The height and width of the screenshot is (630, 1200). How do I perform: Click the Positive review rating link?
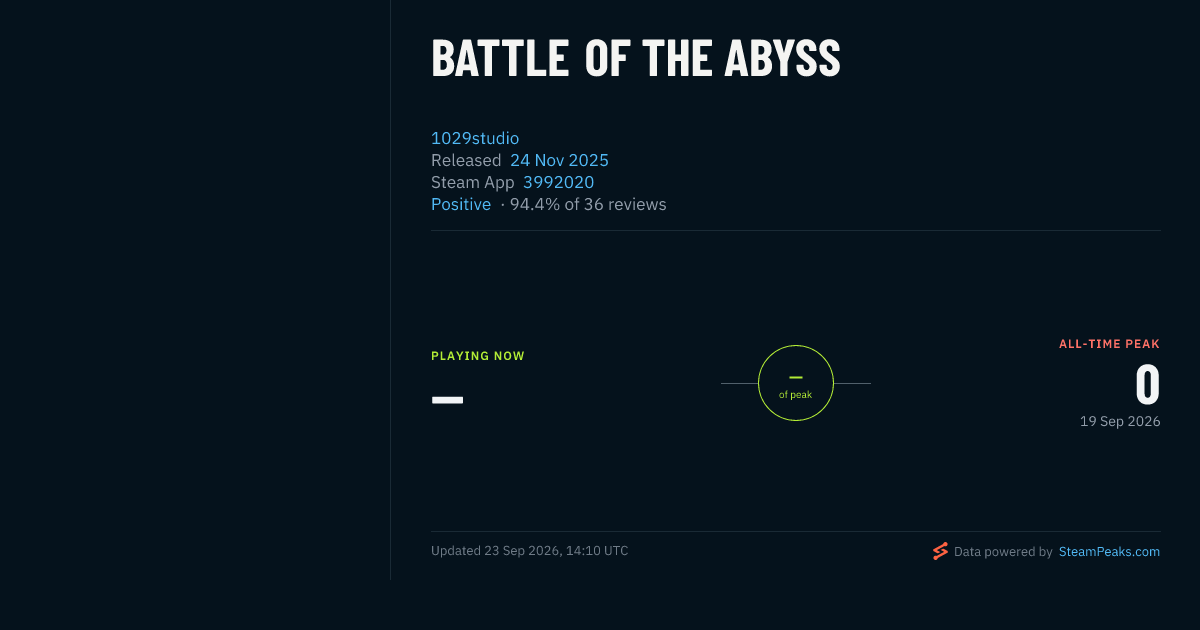coord(461,204)
